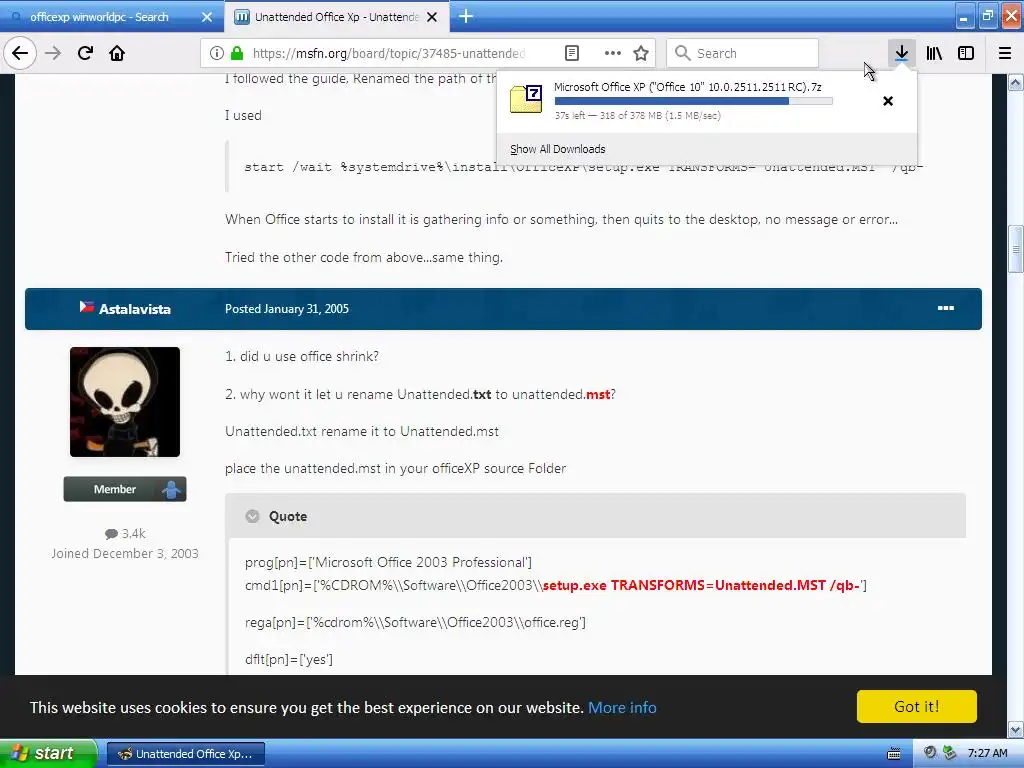Open the Posted January 31, 2005 permalink

(x=287, y=309)
